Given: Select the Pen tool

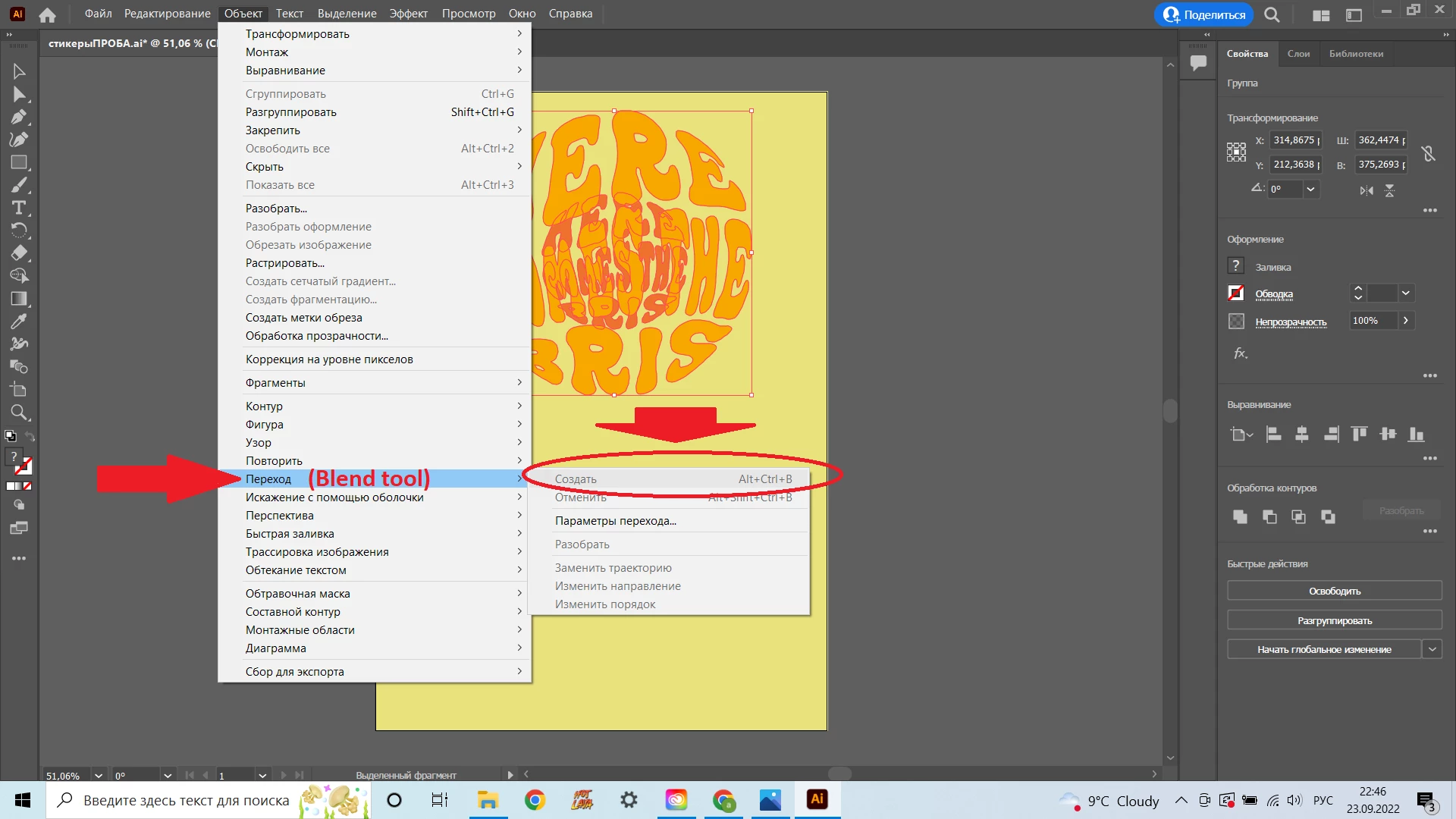Looking at the screenshot, I should click(x=19, y=117).
